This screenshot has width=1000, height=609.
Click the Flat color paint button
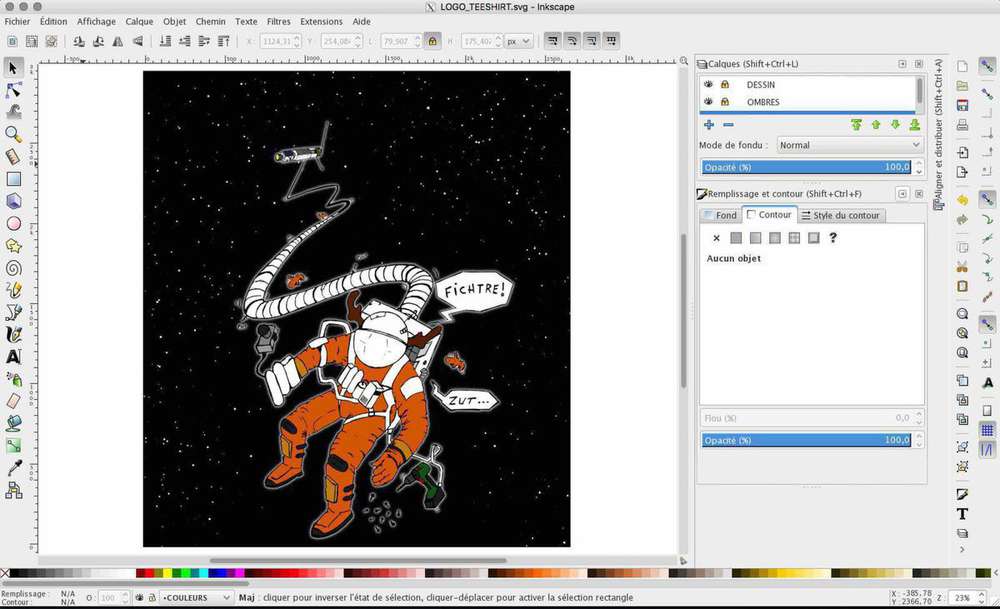[736, 238]
